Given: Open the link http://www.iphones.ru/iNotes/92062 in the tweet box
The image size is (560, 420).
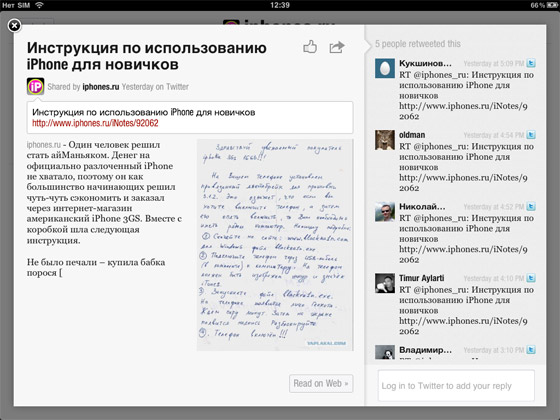Looking at the screenshot, I should [x=95, y=123].
